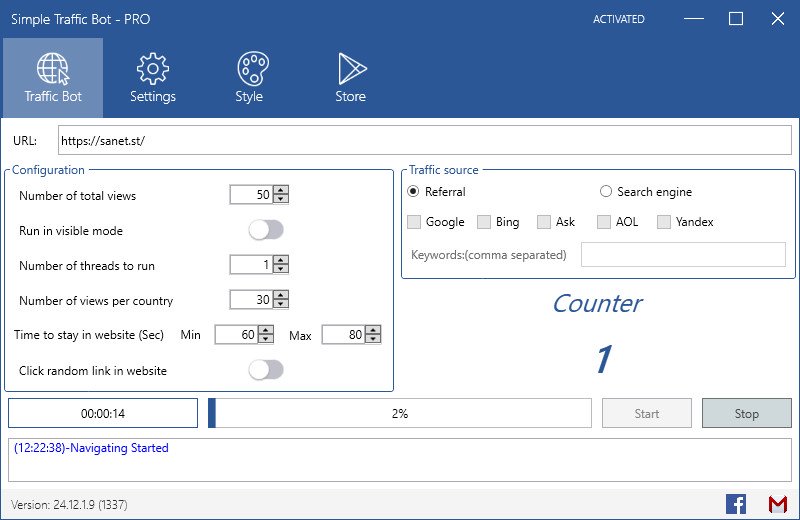
Task: Select the Search engine radio button
Action: click(x=606, y=192)
